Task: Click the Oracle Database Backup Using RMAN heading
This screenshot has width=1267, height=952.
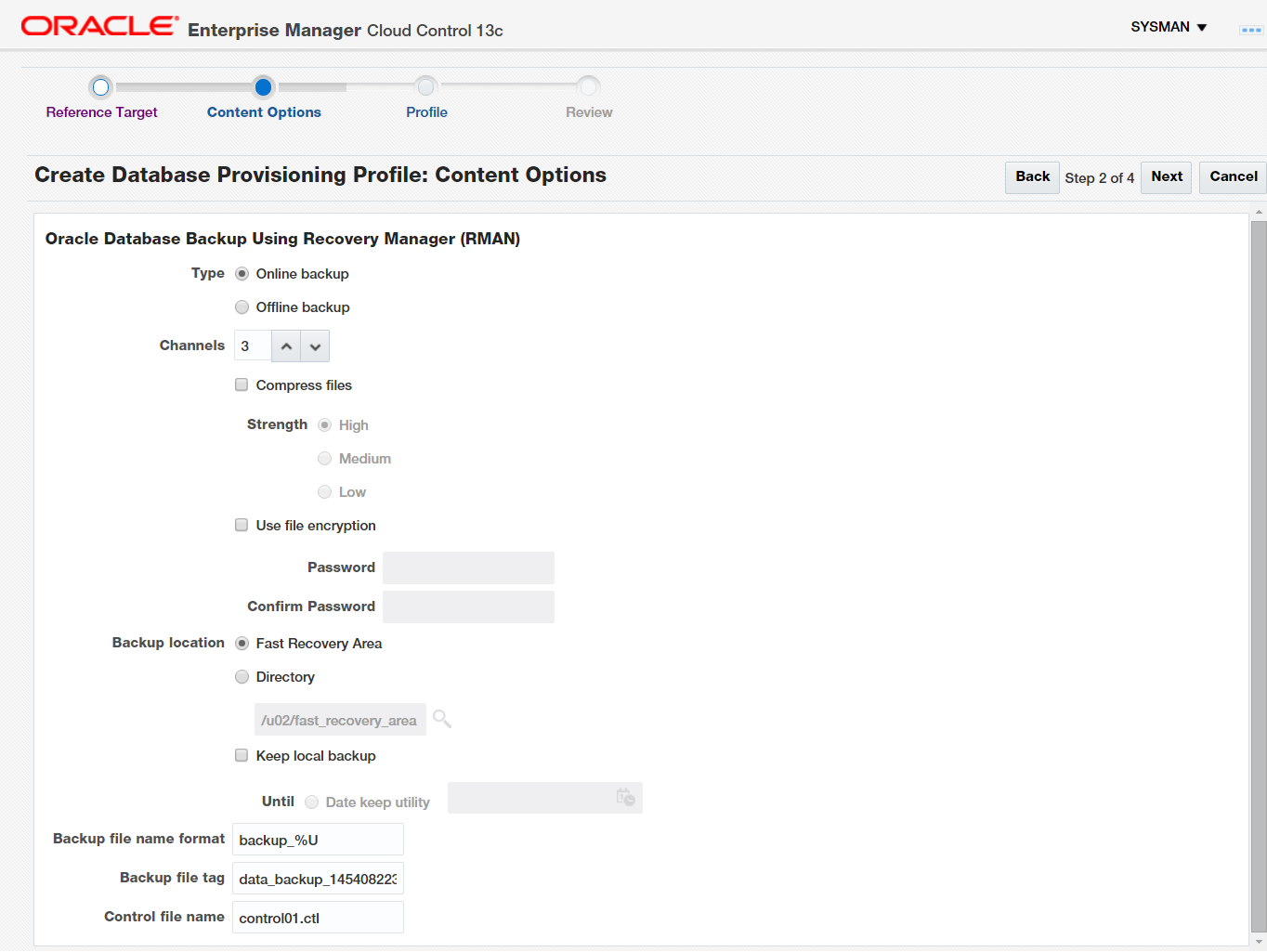Action: [x=282, y=239]
